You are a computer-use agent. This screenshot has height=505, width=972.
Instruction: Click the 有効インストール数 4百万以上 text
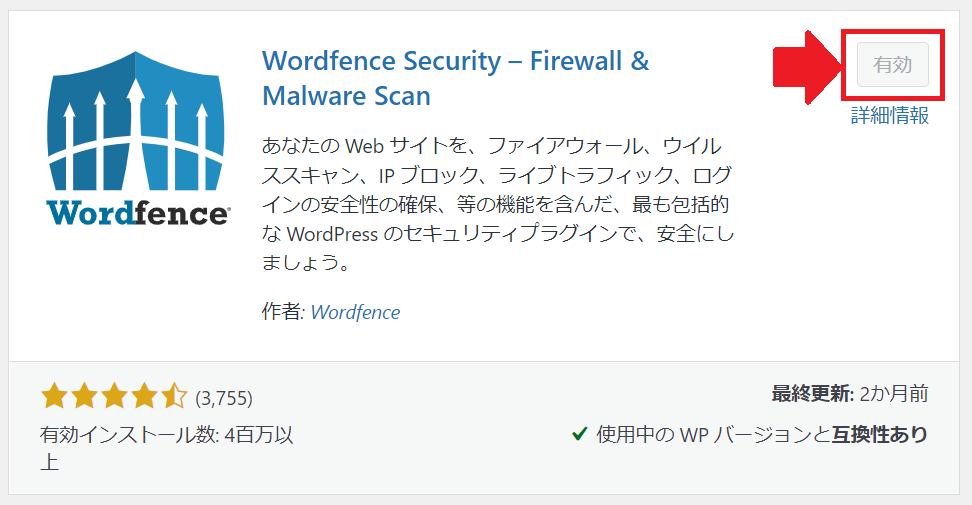(166, 448)
